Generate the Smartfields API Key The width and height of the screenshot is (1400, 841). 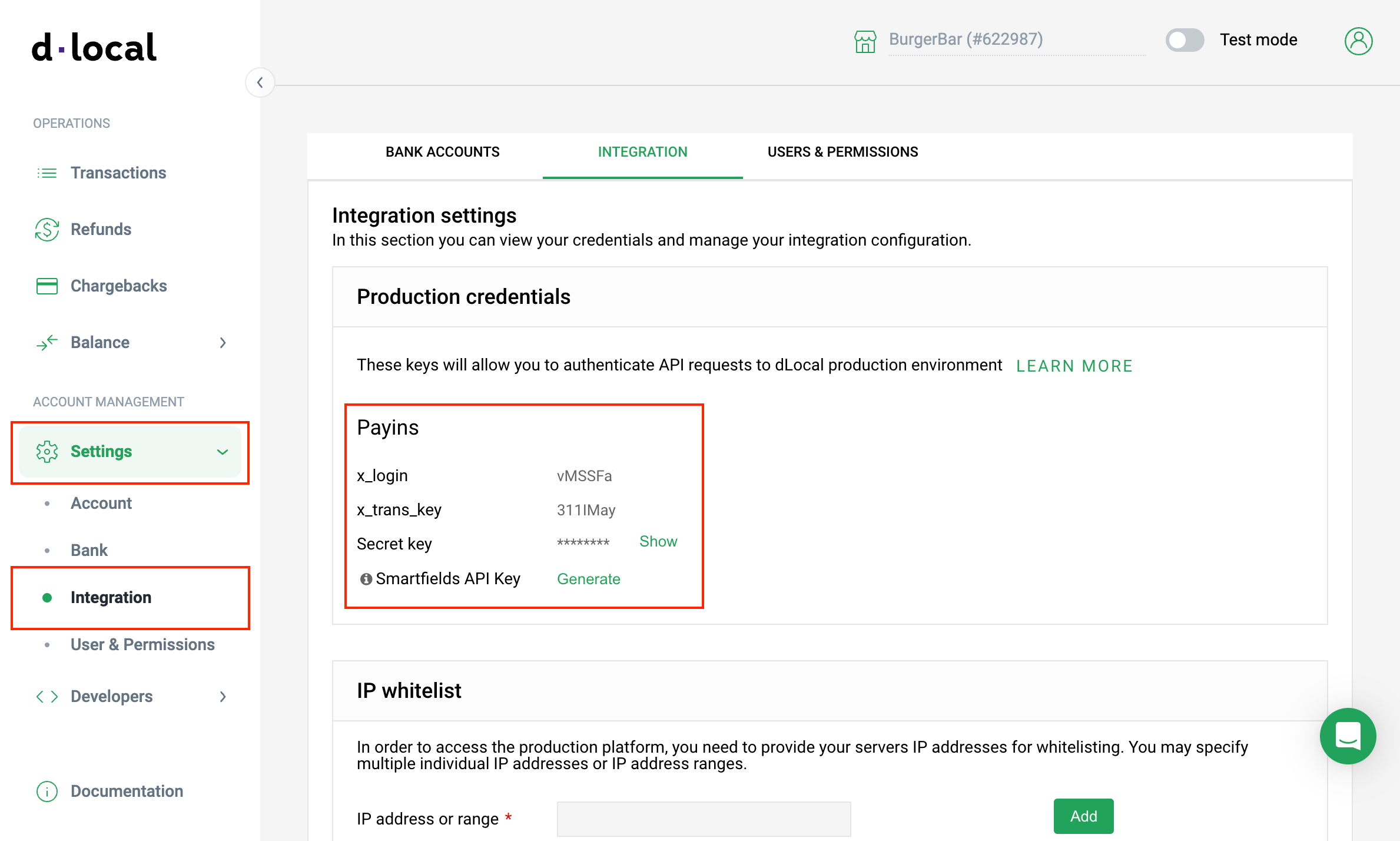588,579
